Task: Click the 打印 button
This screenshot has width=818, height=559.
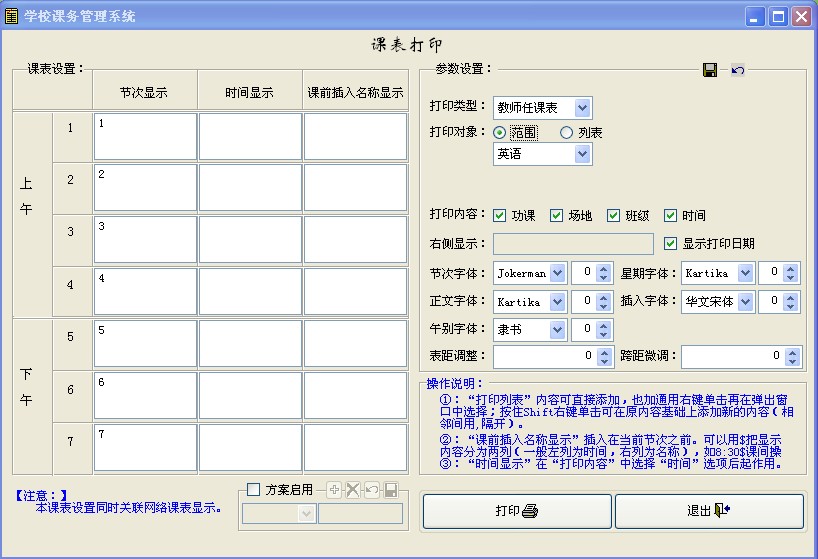Action: [517, 511]
